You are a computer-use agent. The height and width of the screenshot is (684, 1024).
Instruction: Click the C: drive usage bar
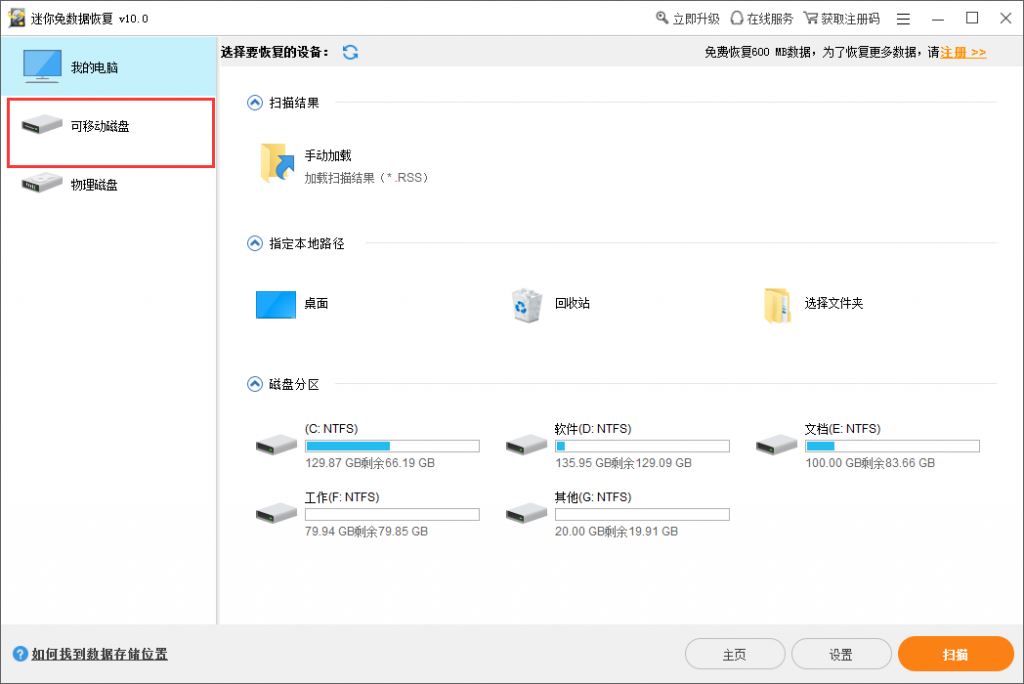click(x=392, y=446)
